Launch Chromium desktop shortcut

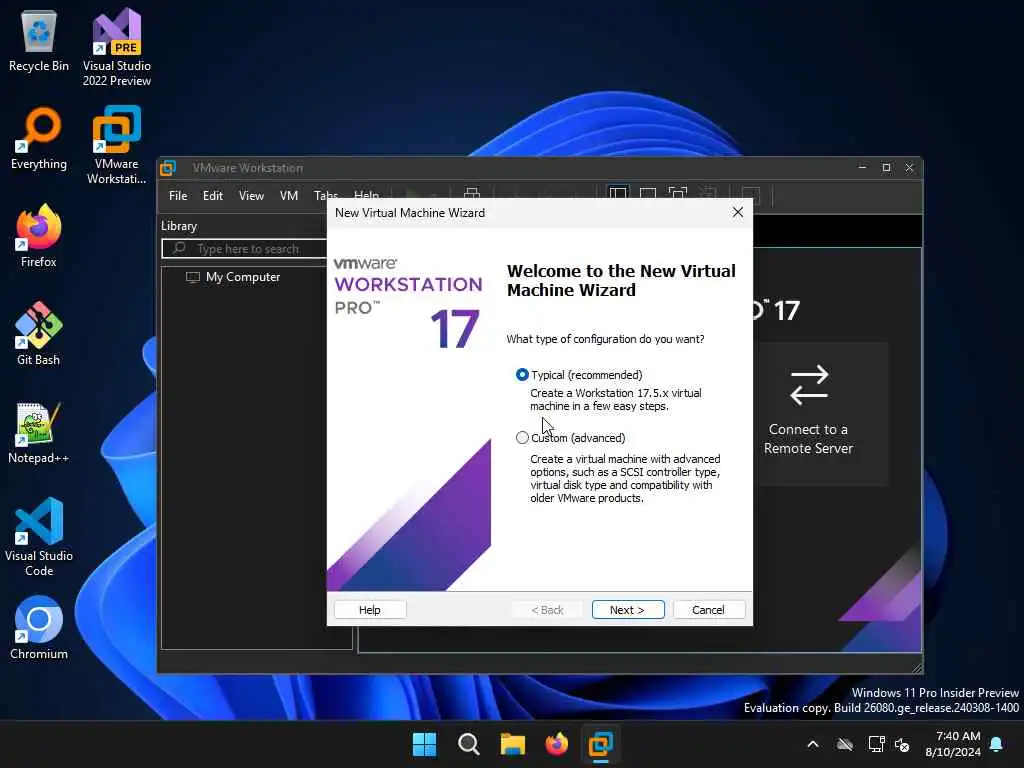(x=39, y=628)
